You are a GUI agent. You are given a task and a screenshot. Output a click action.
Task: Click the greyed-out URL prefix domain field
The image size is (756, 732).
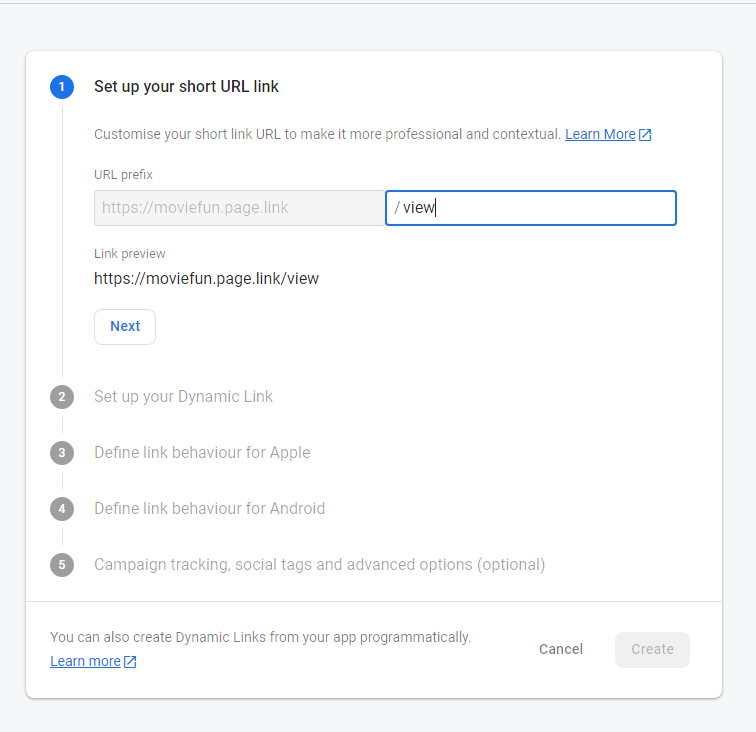tap(239, 208)
